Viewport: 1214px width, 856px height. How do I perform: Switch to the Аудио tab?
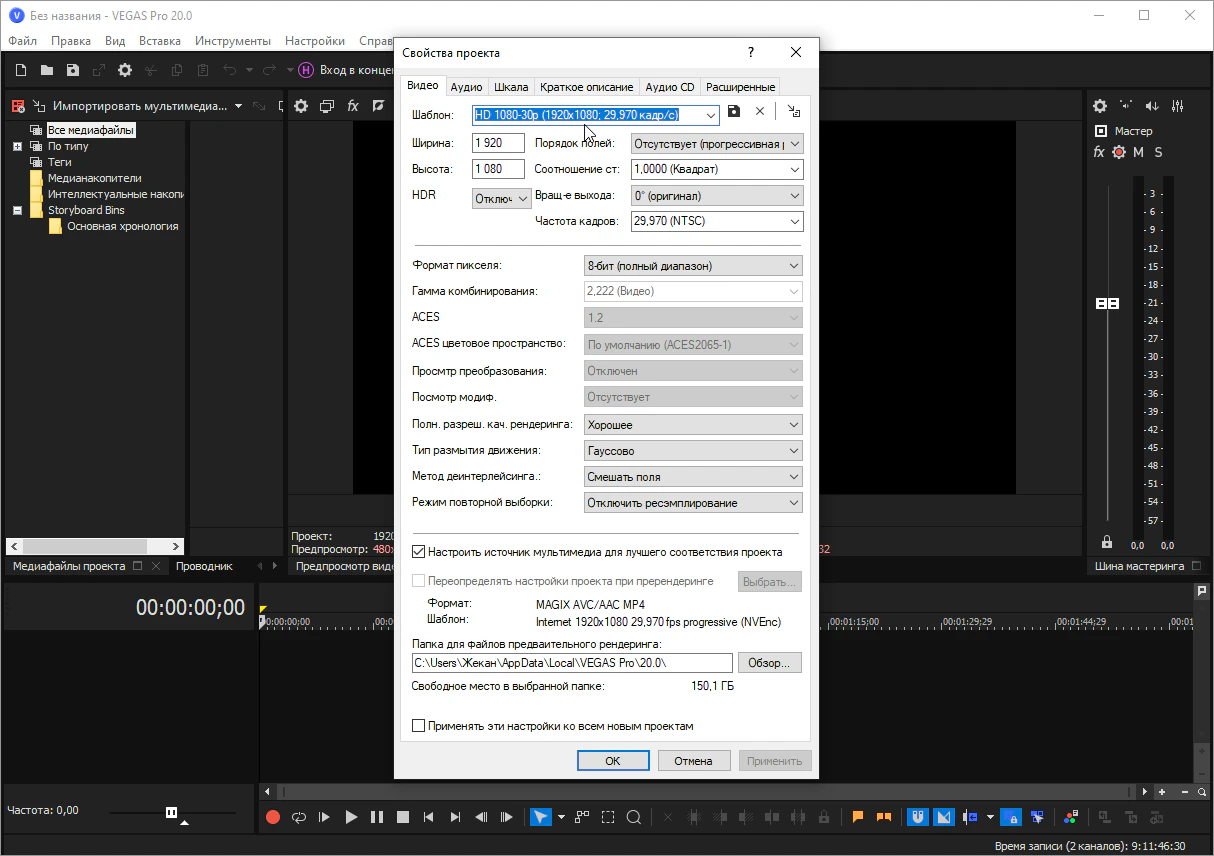point(466,87)
